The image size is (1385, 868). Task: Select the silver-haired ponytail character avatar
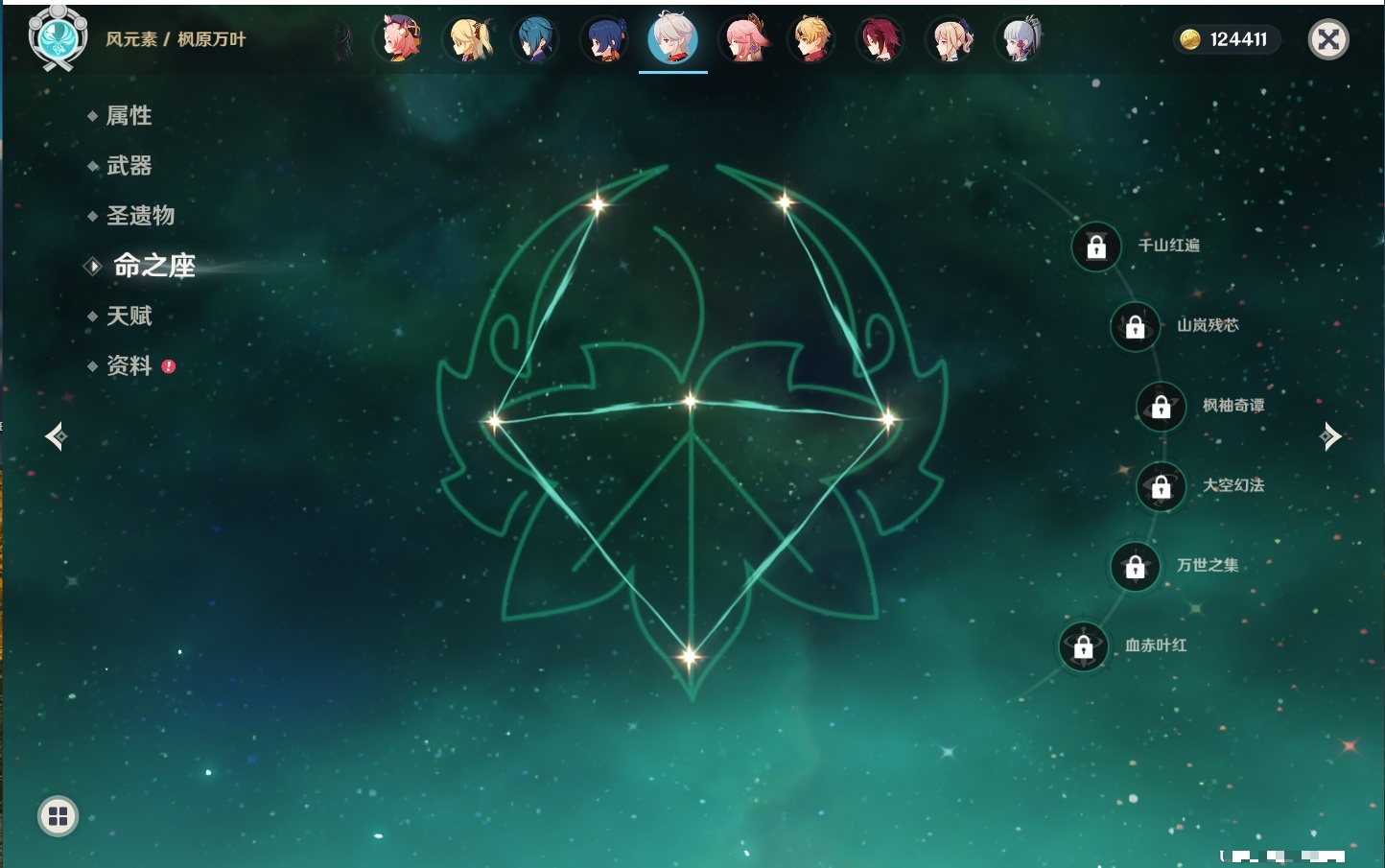point(1019,39)
